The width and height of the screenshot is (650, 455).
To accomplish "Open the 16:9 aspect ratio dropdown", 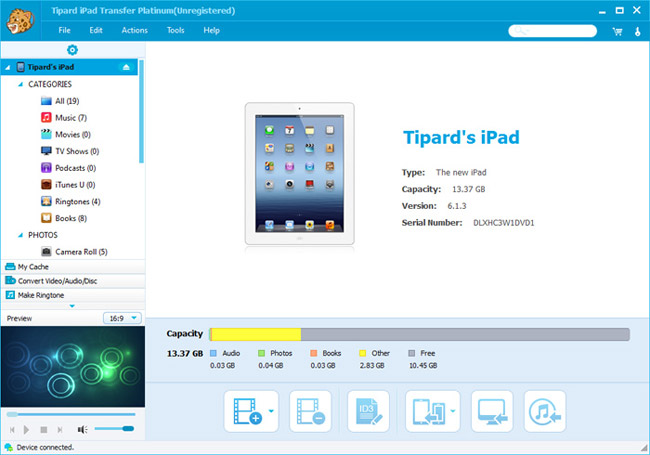I will point(122,318).
